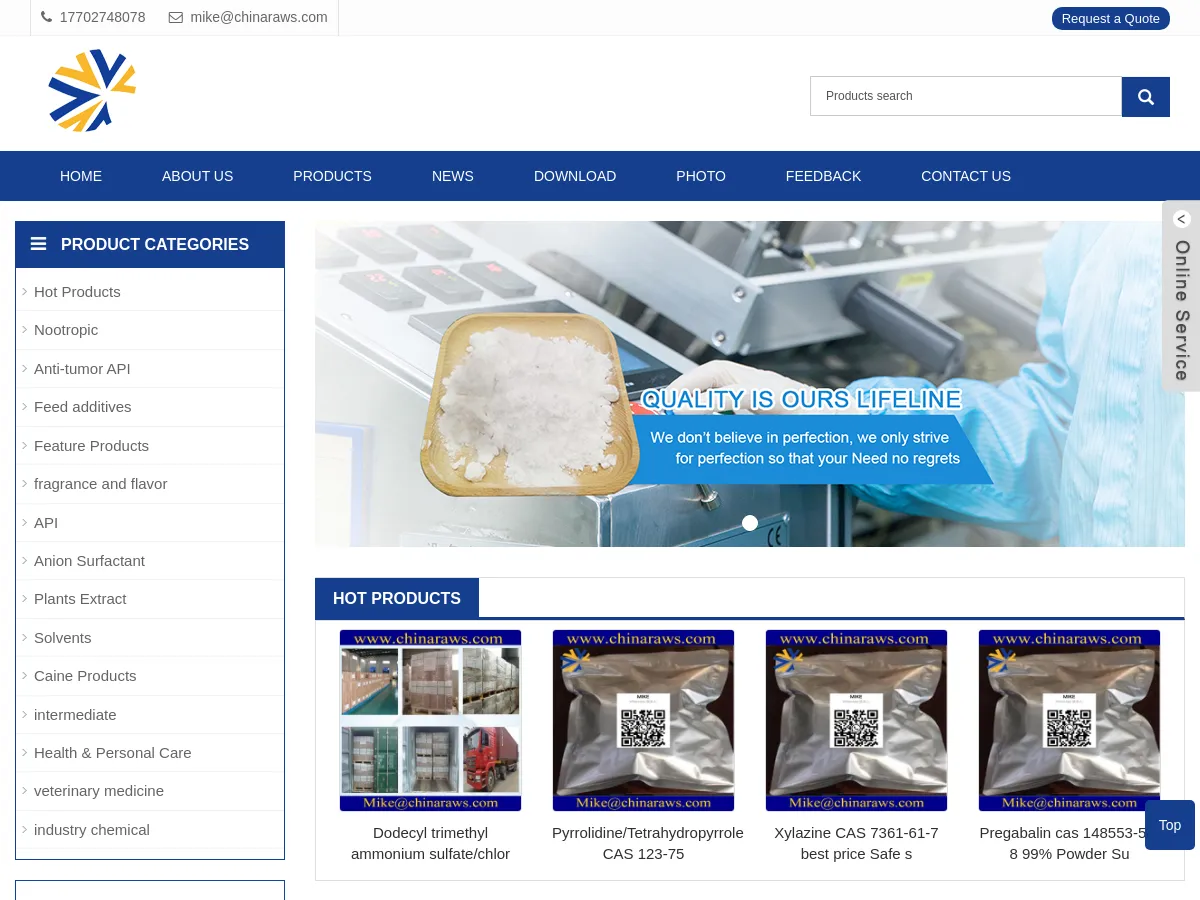Click the envelope icon beside email address

point(176,17)
